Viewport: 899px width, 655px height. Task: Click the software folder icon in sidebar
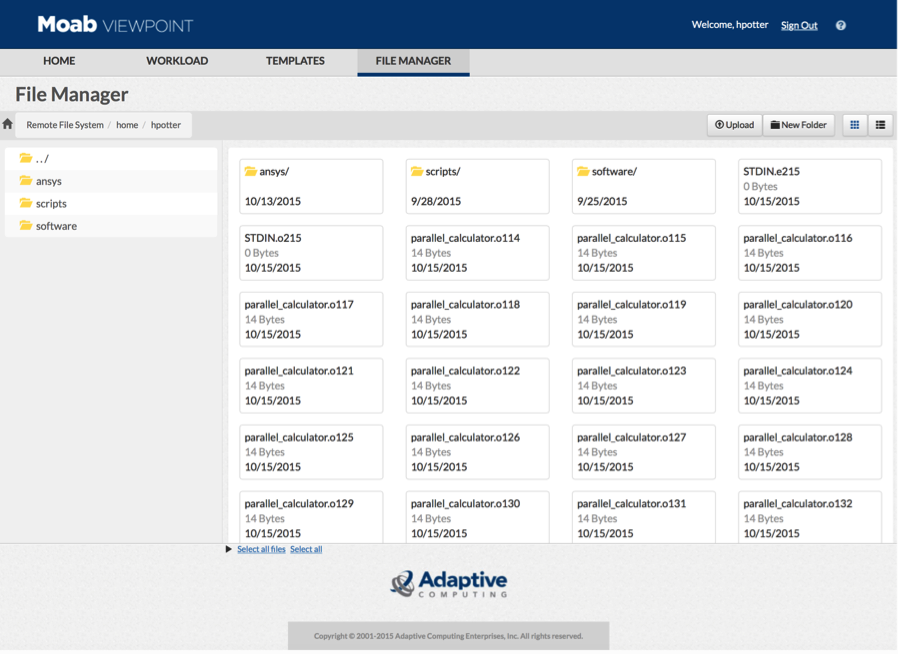click(x=25, y=225)
